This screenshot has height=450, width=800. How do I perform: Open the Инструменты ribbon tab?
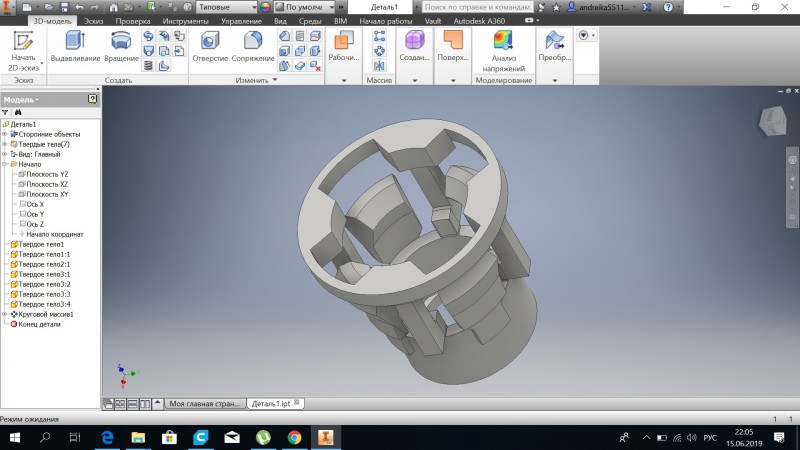(185, 21)
